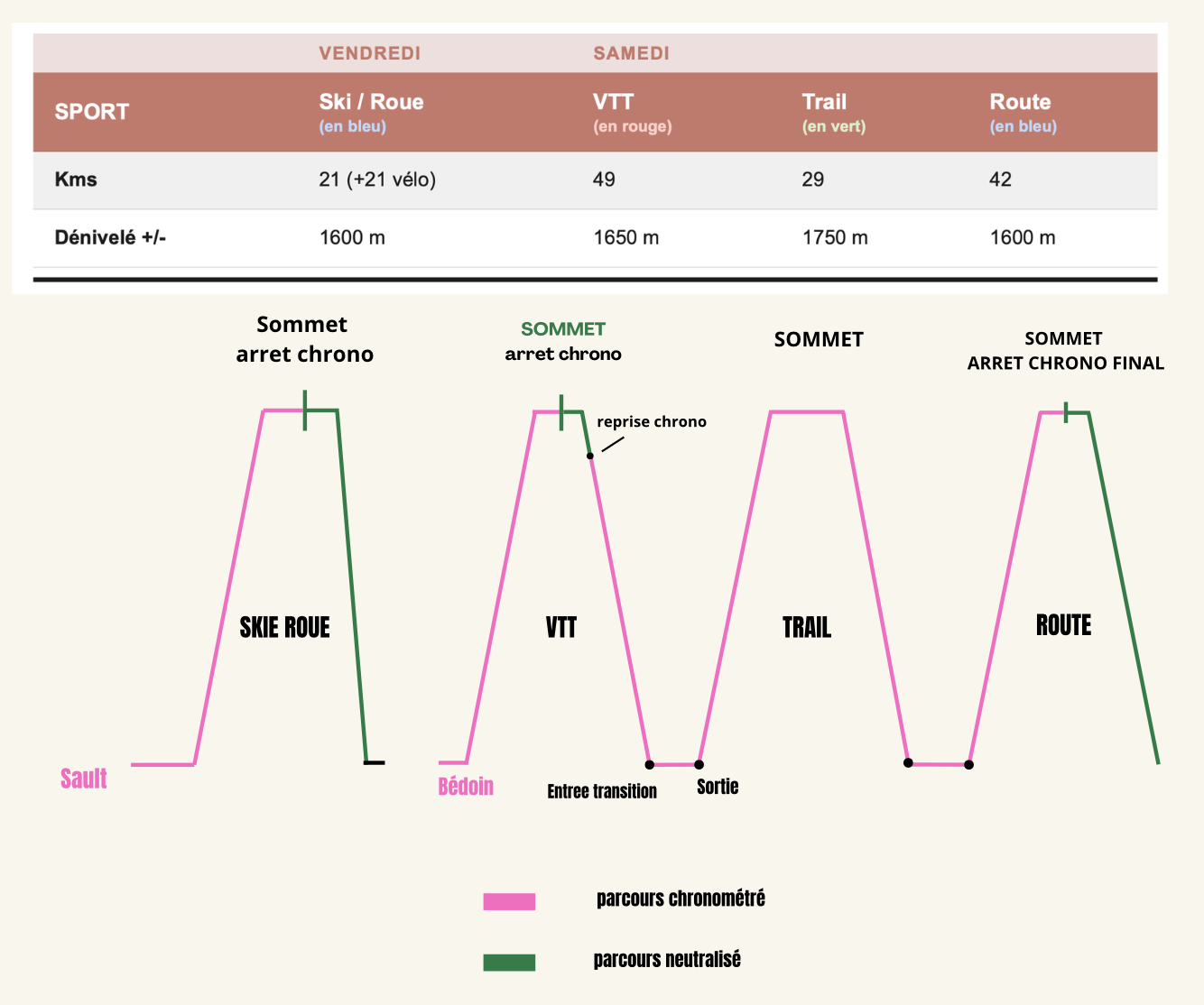Click the pink parcours chronométré legend swatch
The image size is (1204, 1005).
click(x=509, y=901)
